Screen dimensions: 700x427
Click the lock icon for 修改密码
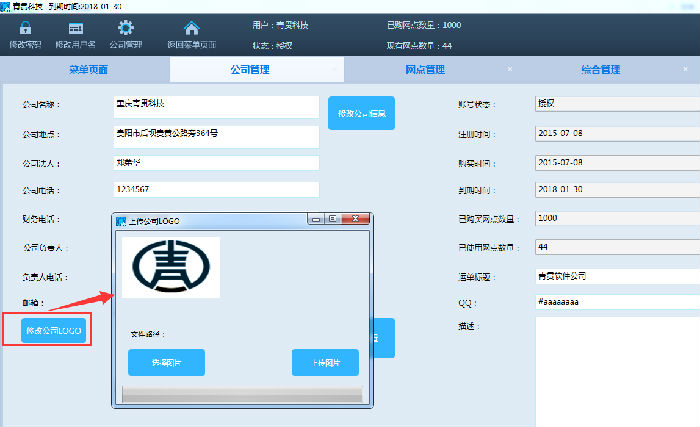(x=25, y=28)
